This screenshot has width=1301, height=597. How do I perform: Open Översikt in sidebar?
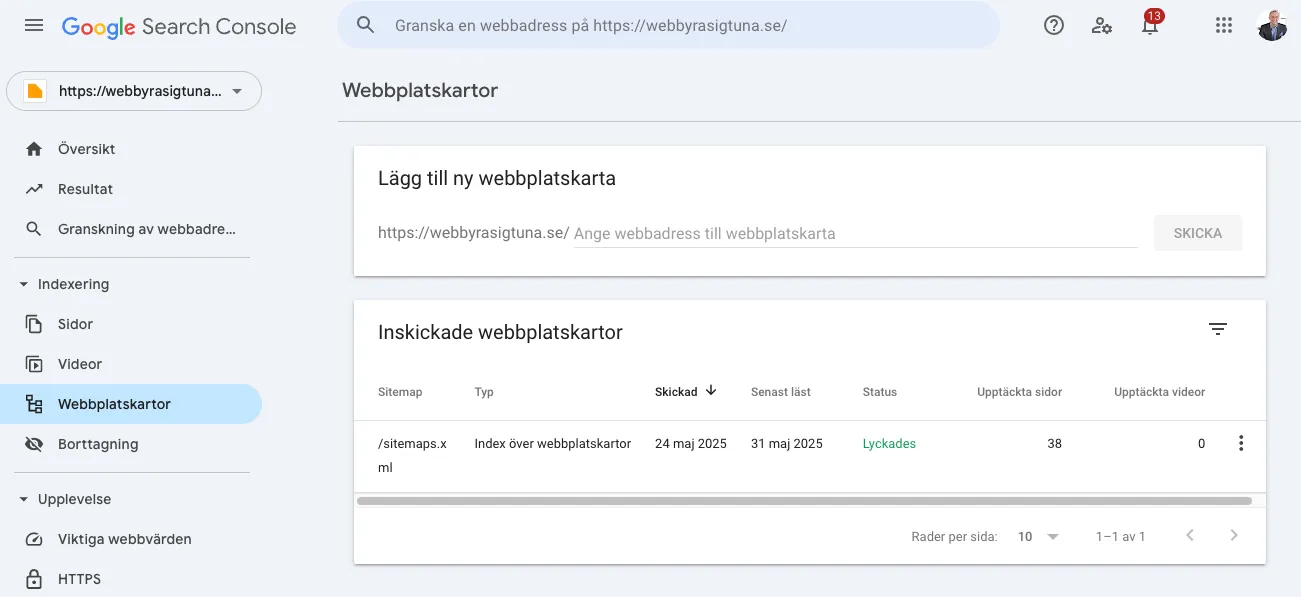130,149
